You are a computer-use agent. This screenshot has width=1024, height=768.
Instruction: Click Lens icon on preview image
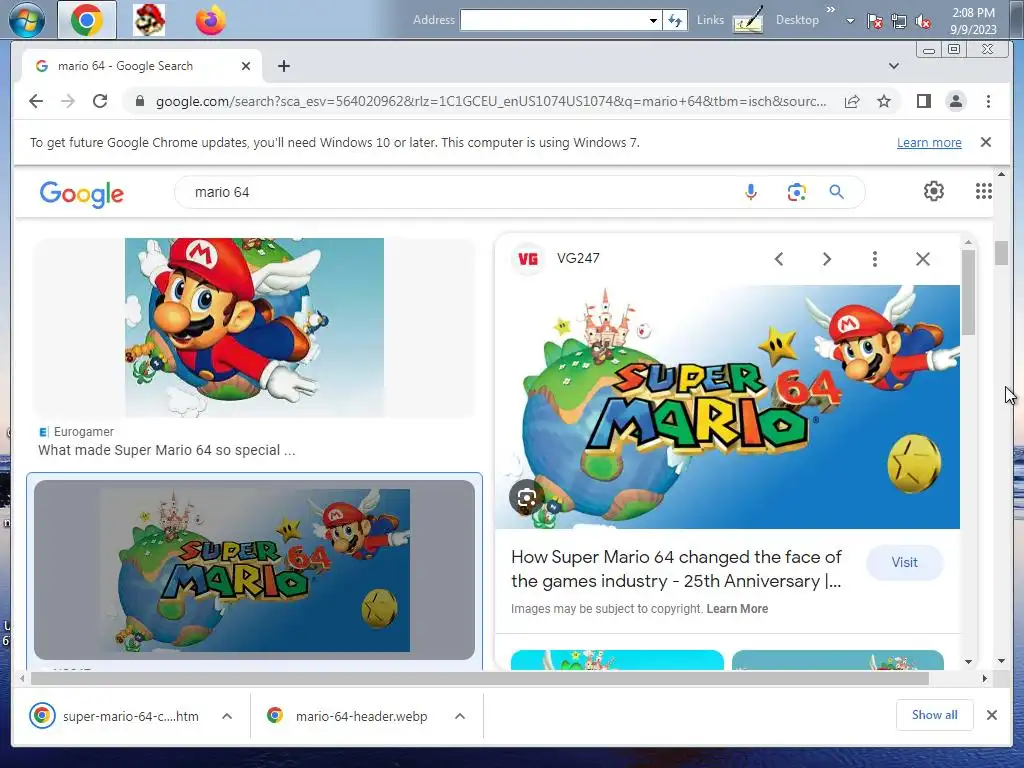click(x=526, y=498)
